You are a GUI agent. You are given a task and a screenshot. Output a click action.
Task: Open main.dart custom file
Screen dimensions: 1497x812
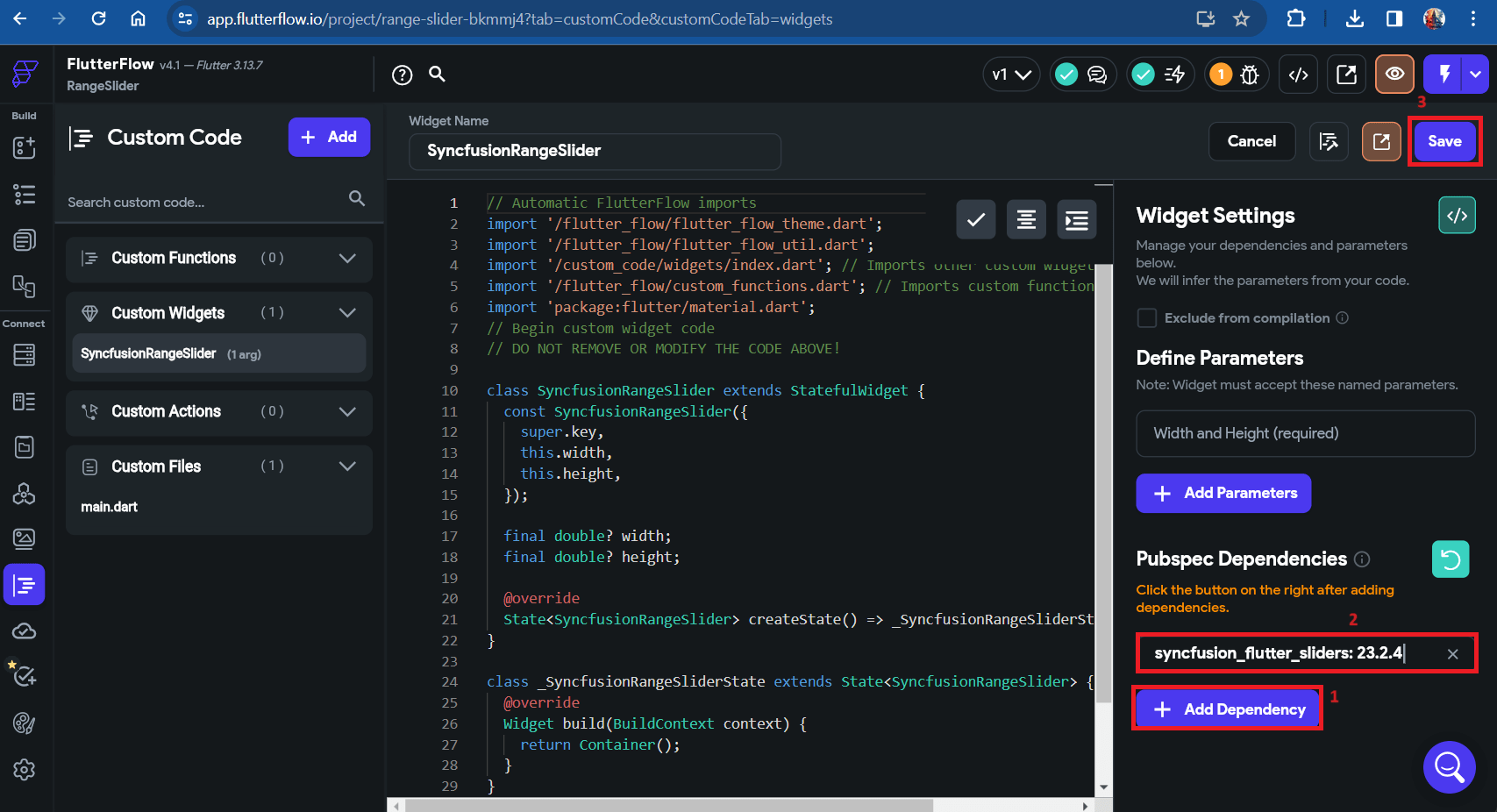pos(110,507)
